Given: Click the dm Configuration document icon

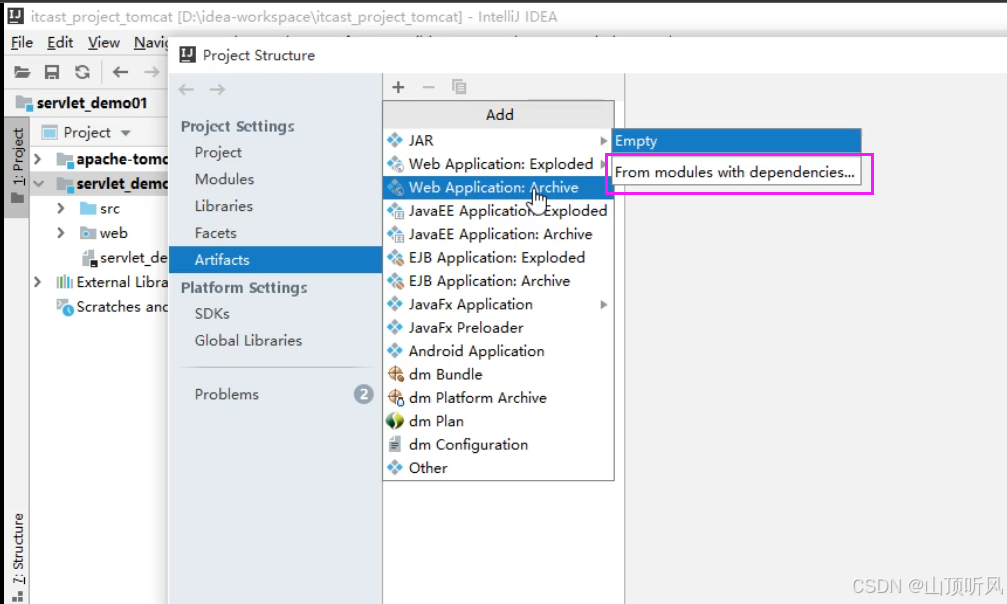Looking at the screenshot, I should (x=395, y=444).
